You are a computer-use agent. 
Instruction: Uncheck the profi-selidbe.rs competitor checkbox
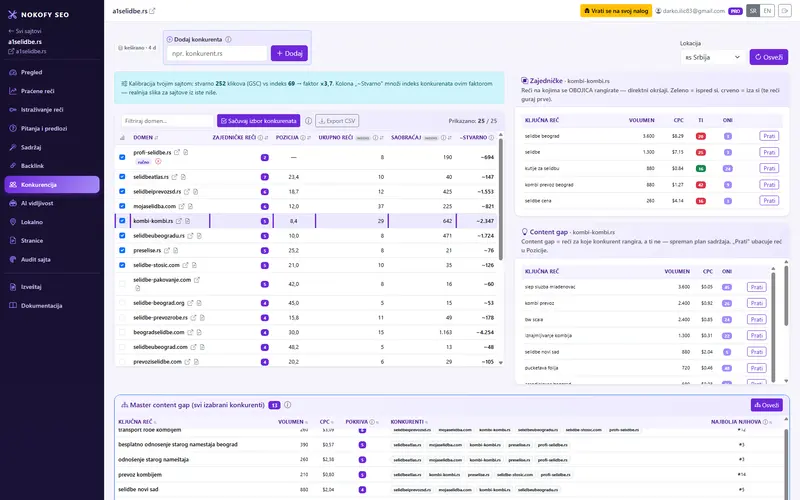pyautogui.click(x=122, y=157)
